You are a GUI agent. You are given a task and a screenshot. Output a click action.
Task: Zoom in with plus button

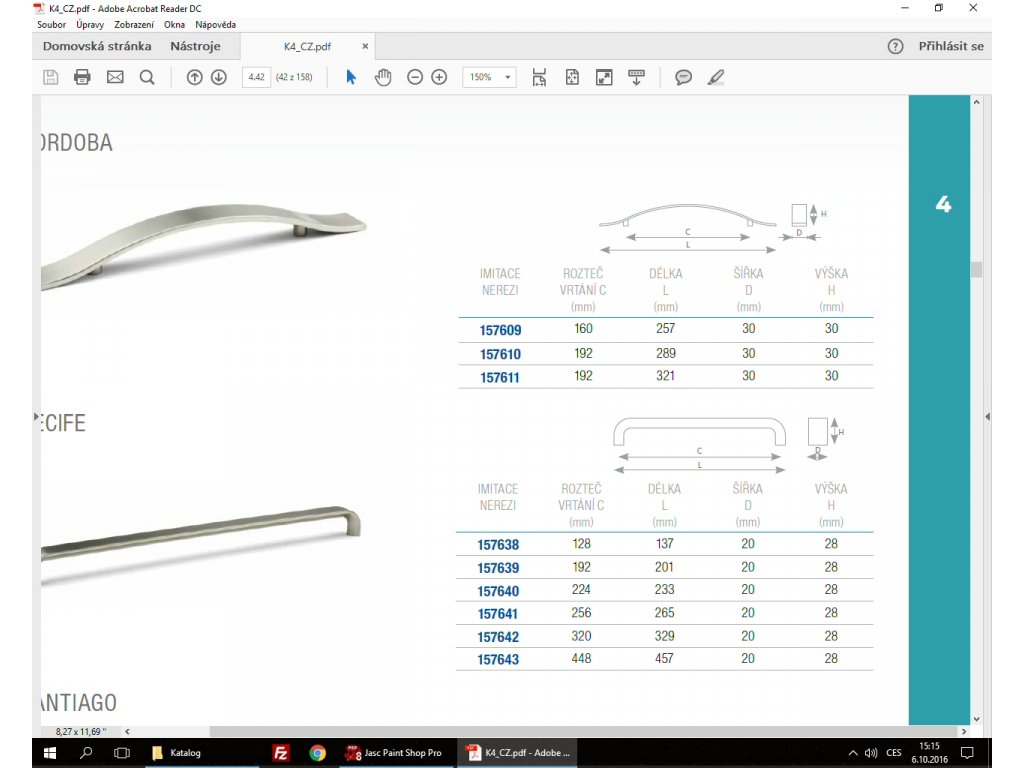click(x=439, y=77)
